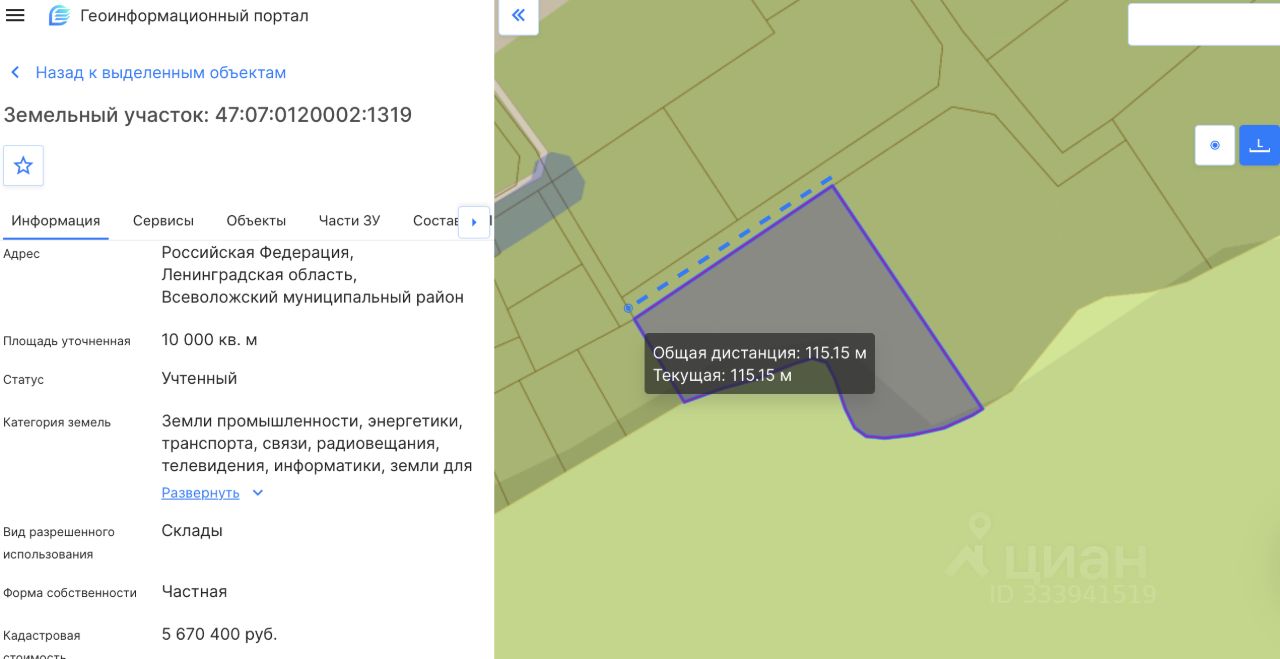Toggle the ruler measurement tool
The image size is (1280, 659).
(x=1260, y=145)
